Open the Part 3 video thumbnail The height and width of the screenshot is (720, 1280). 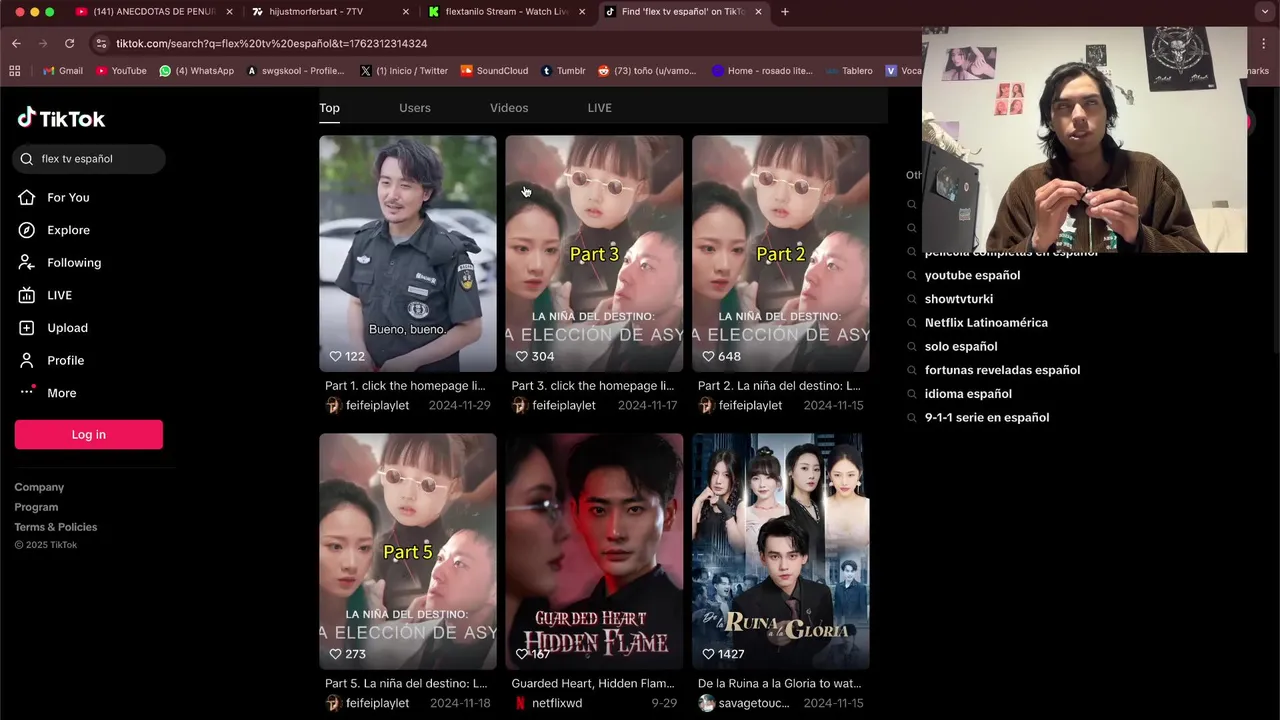pyautogui.click(x=594, y=254)
